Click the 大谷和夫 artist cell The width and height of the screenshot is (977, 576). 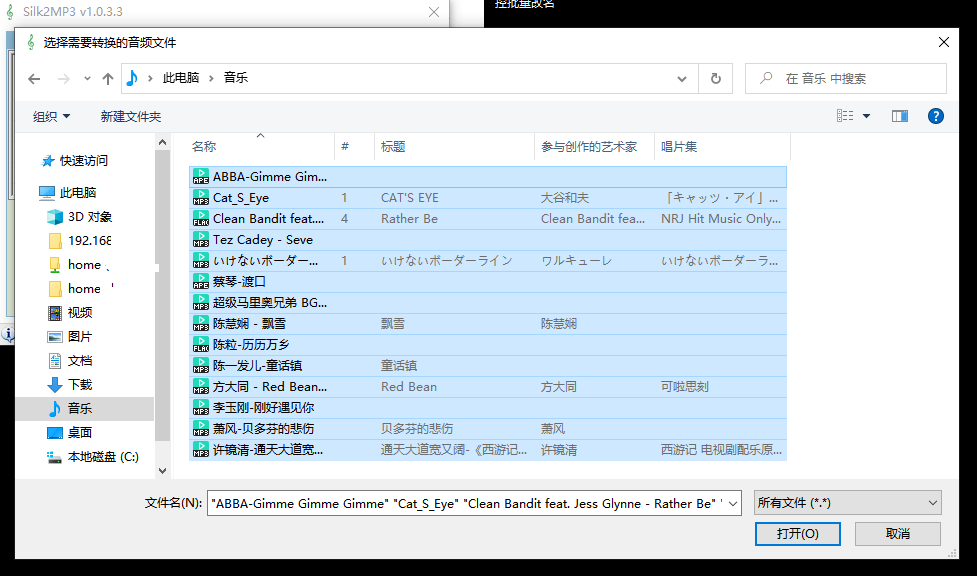tap(565, 198)
